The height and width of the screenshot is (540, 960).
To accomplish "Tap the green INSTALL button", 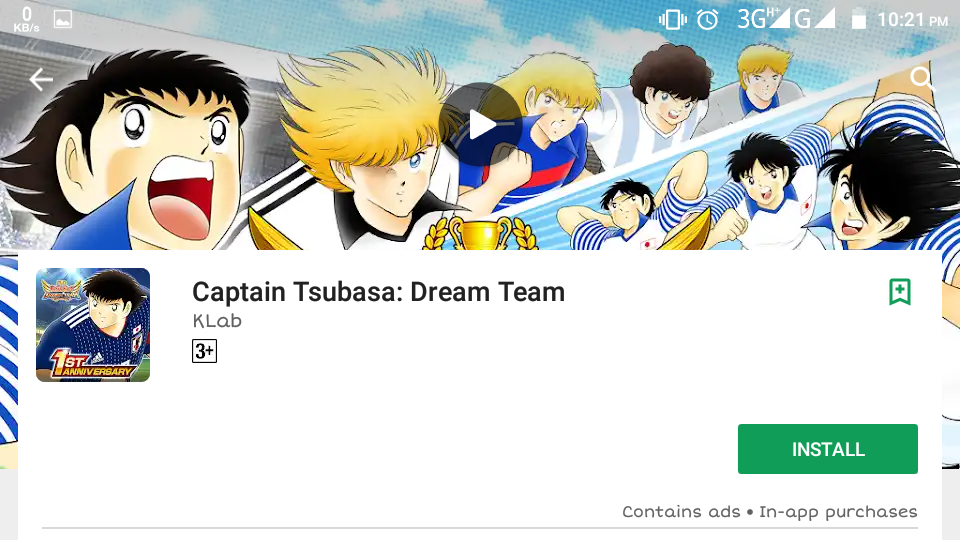I will 828,449.
